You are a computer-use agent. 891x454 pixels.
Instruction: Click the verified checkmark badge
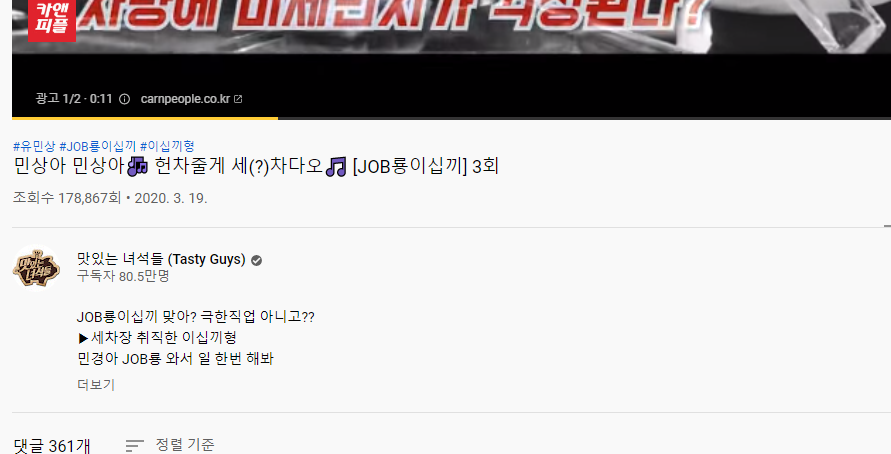[x=256, y=260]
